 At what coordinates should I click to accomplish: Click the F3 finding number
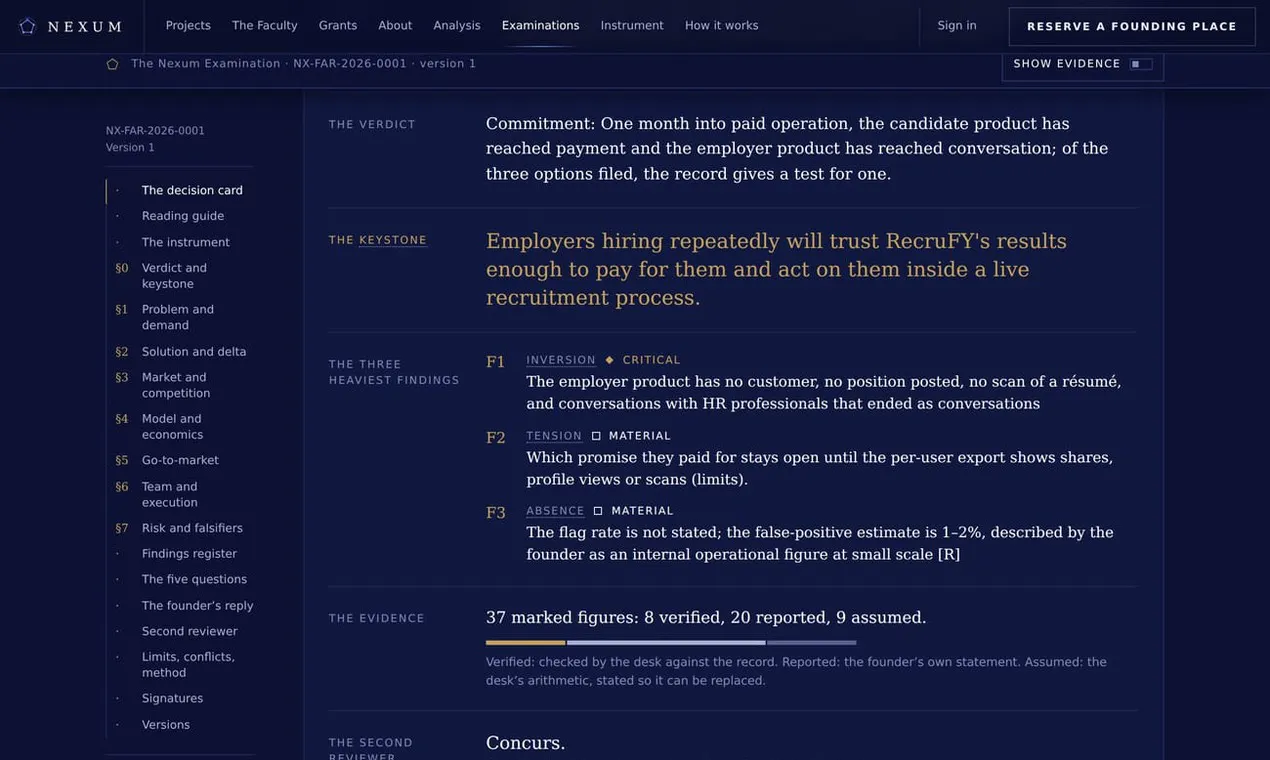(496, 513)
